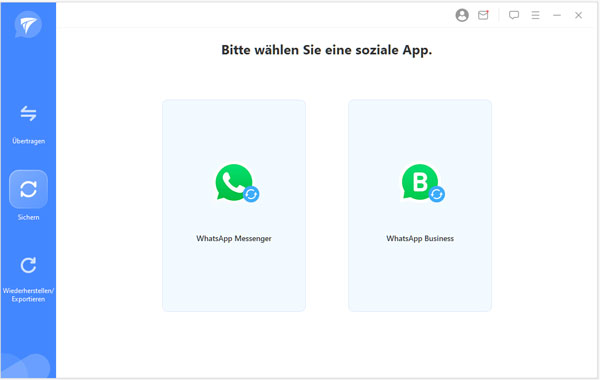Click the Sichern sidebar label
Screen dimensions: 600x380
pyautogui.click(x=28, y=217)
